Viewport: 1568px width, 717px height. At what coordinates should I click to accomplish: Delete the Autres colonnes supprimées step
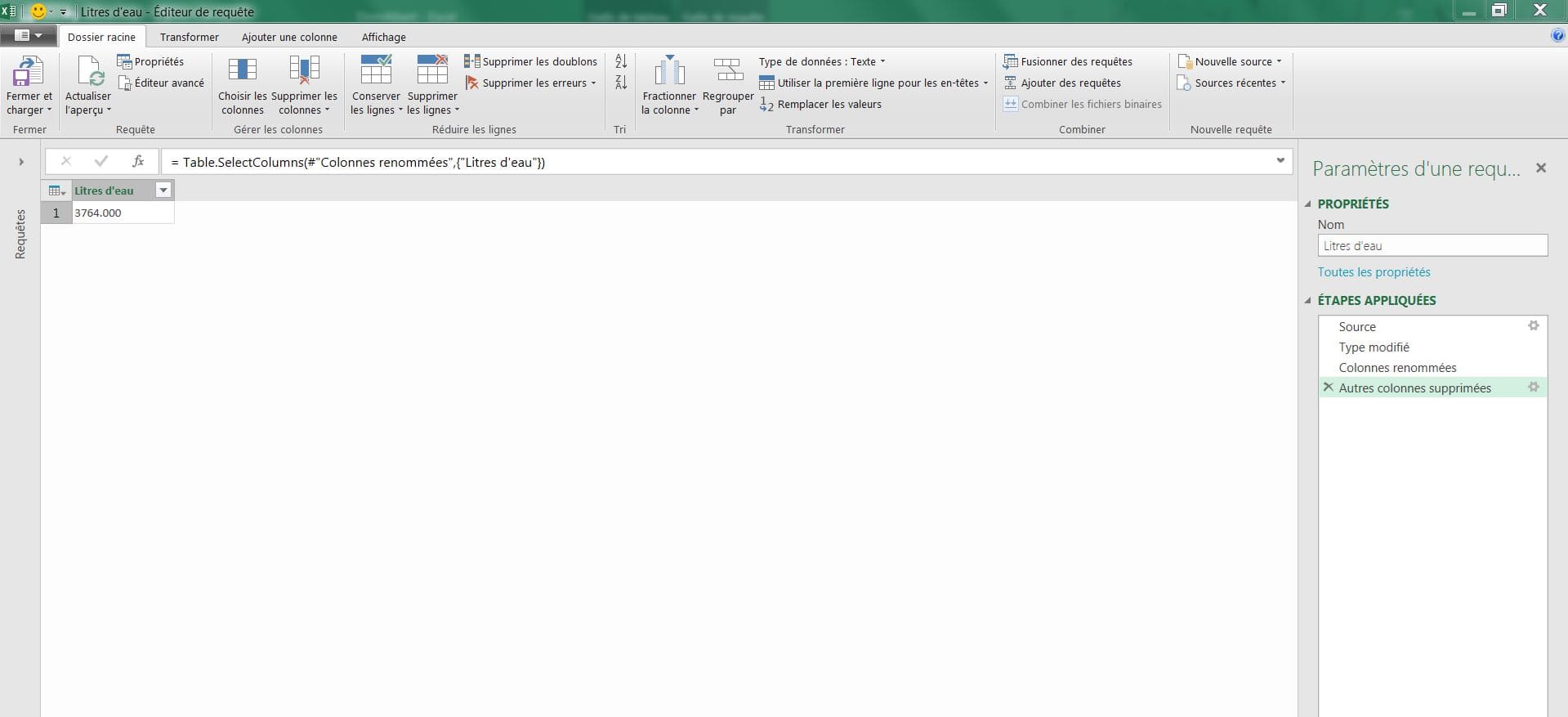(1329, 388)
